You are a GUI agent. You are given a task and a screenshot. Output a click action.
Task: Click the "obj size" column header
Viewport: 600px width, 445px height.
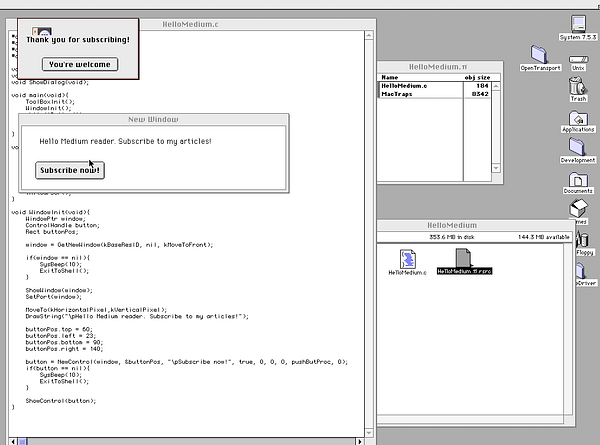tap(477, 77)
